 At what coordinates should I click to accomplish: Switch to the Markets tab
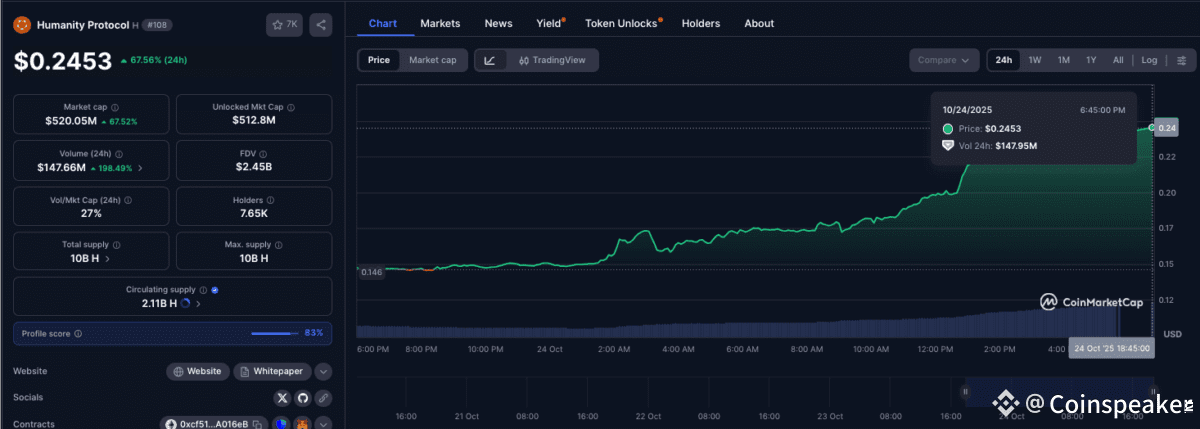click(x=440, y=23)
